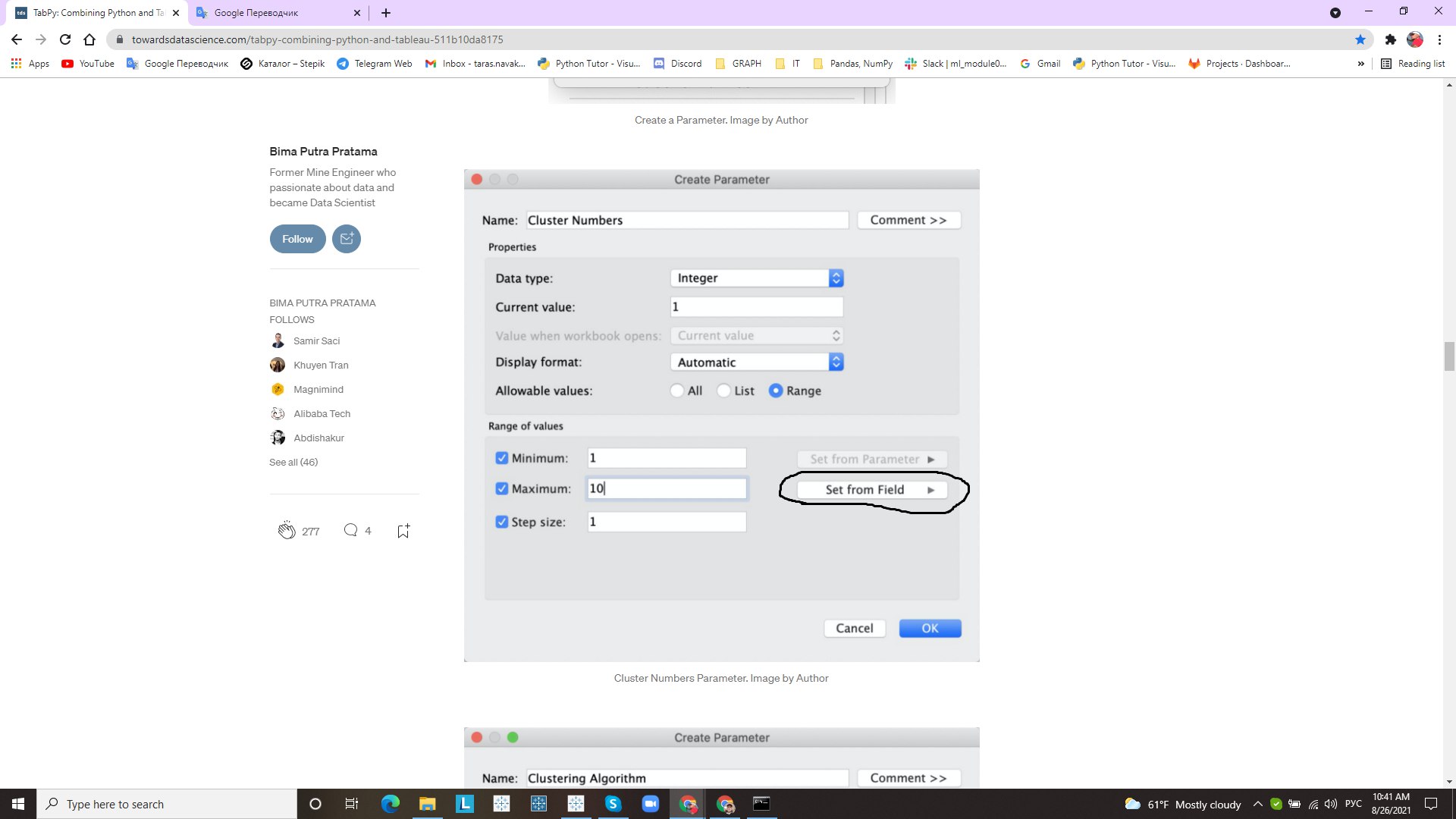Open the Reading list panel

pyautogui.click(x=1413, y=64)
